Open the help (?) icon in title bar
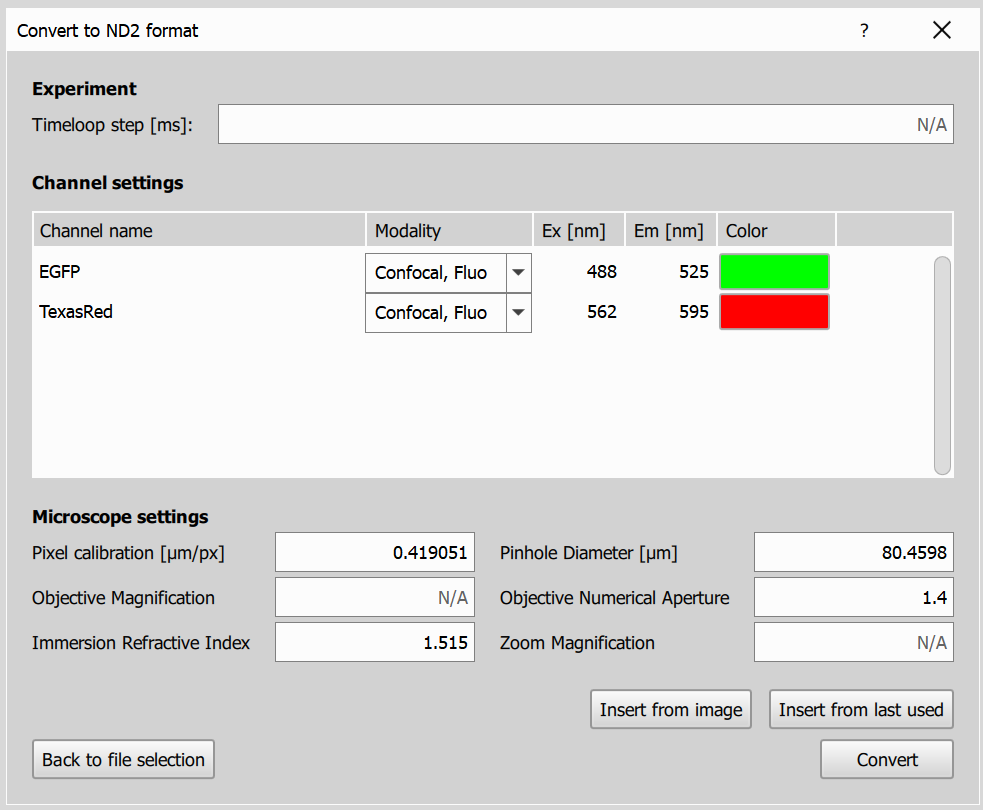Image resolution: width=983 pixels, height=810 pixels. tap(863, 30)
